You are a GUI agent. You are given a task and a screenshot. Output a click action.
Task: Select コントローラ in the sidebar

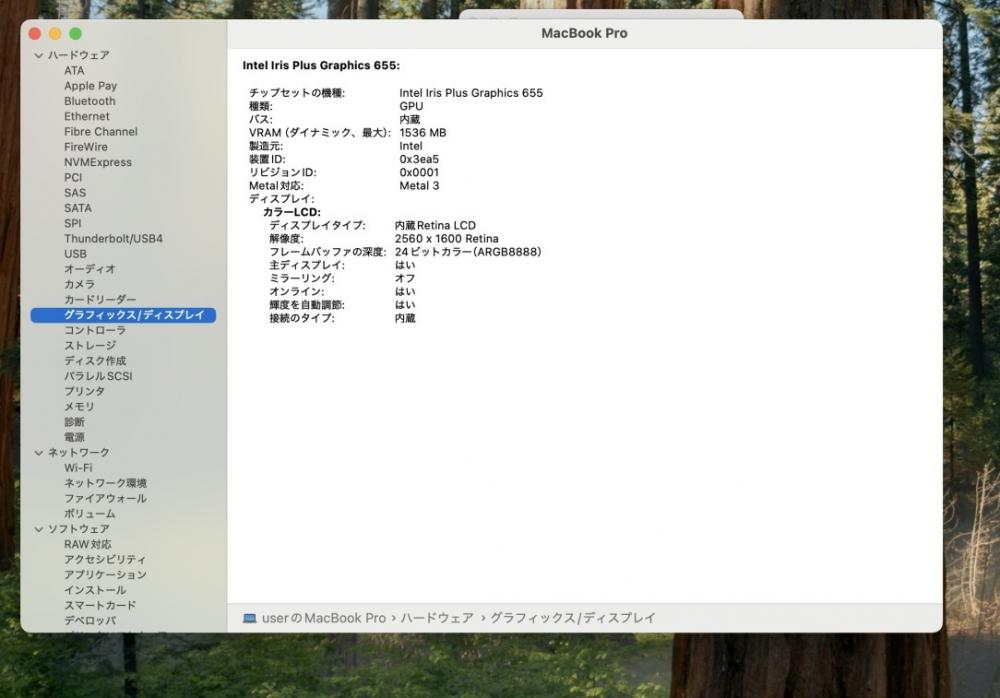click(x=95, y=330)
